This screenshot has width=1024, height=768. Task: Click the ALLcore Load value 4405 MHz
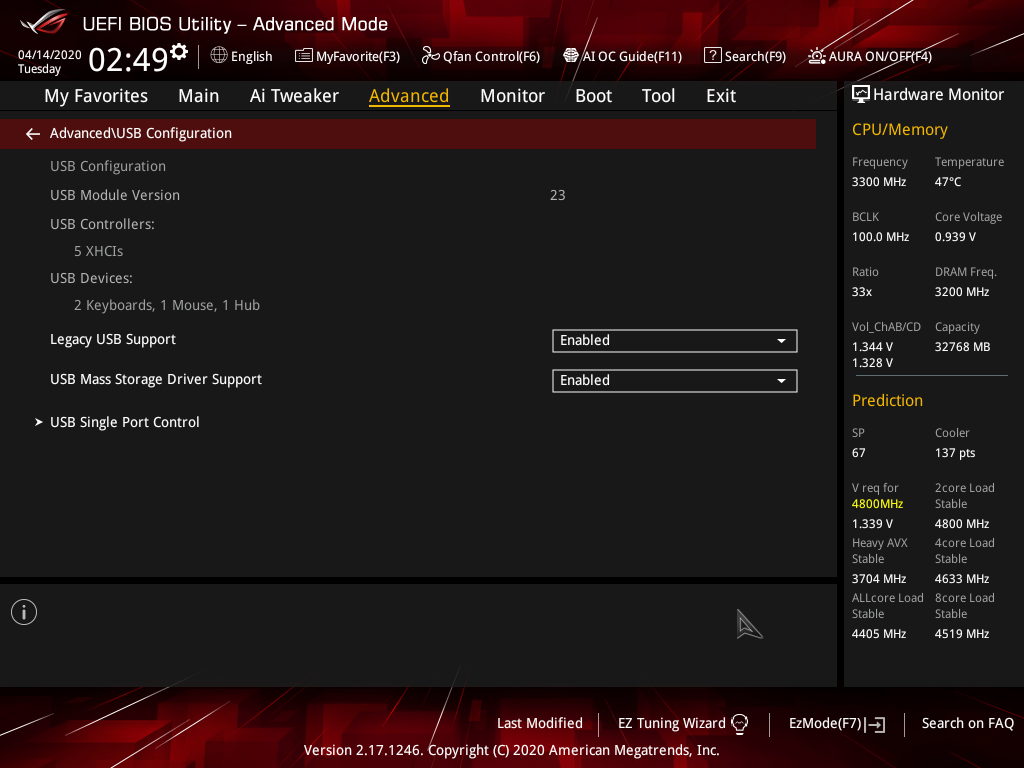(x=878, y=634)
